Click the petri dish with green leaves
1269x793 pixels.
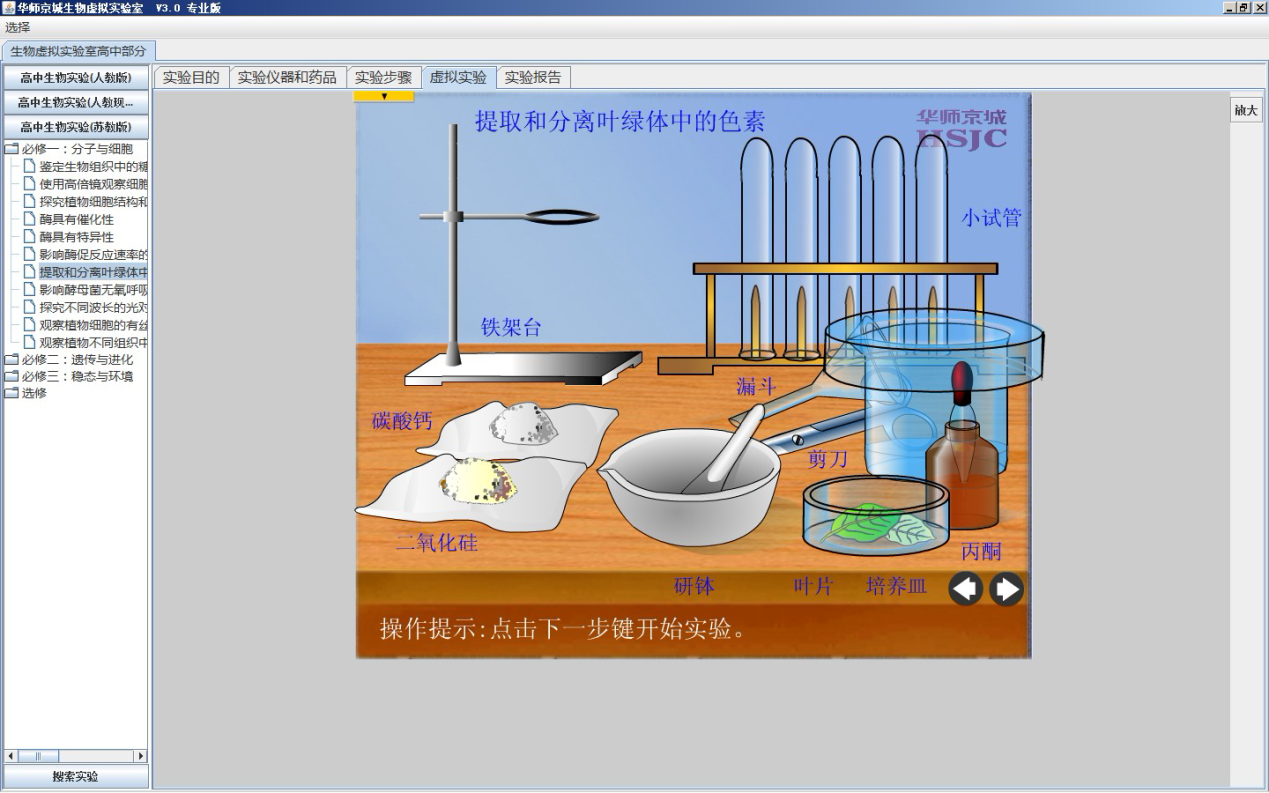coord(876,514)
